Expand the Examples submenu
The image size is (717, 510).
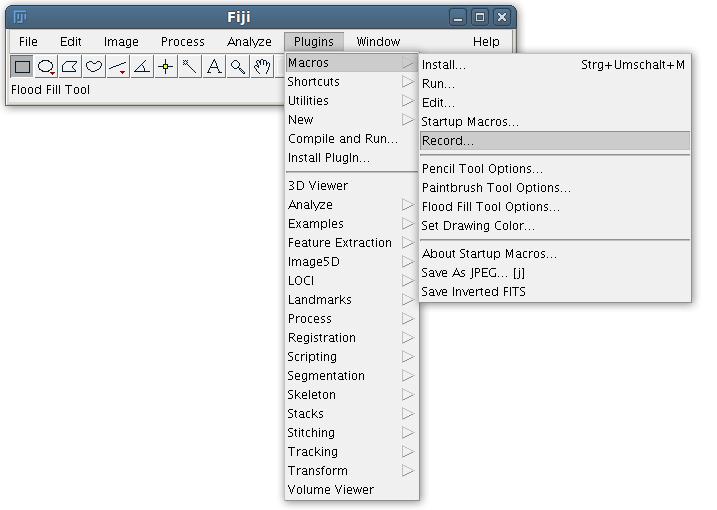[x=351, y=224]
